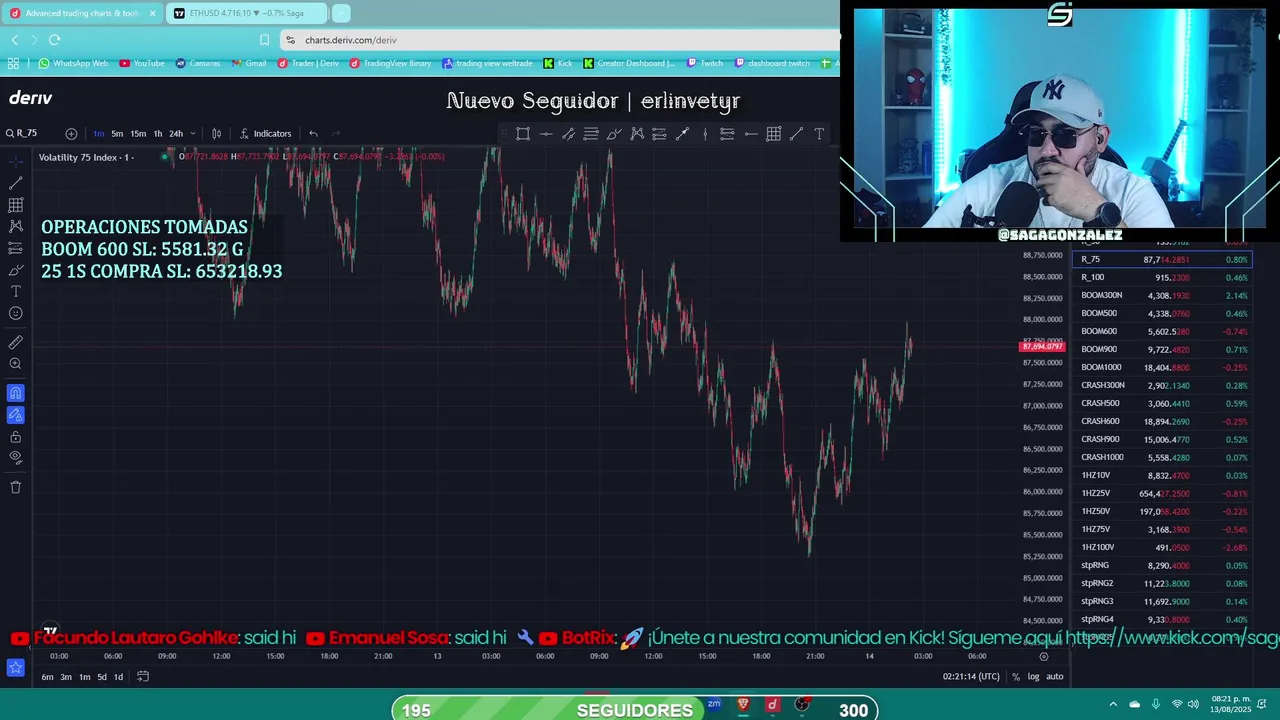Select the brush drawing tool in left toolbar
The width and height of the screenshot is (1280, 720).
[16, 270]
